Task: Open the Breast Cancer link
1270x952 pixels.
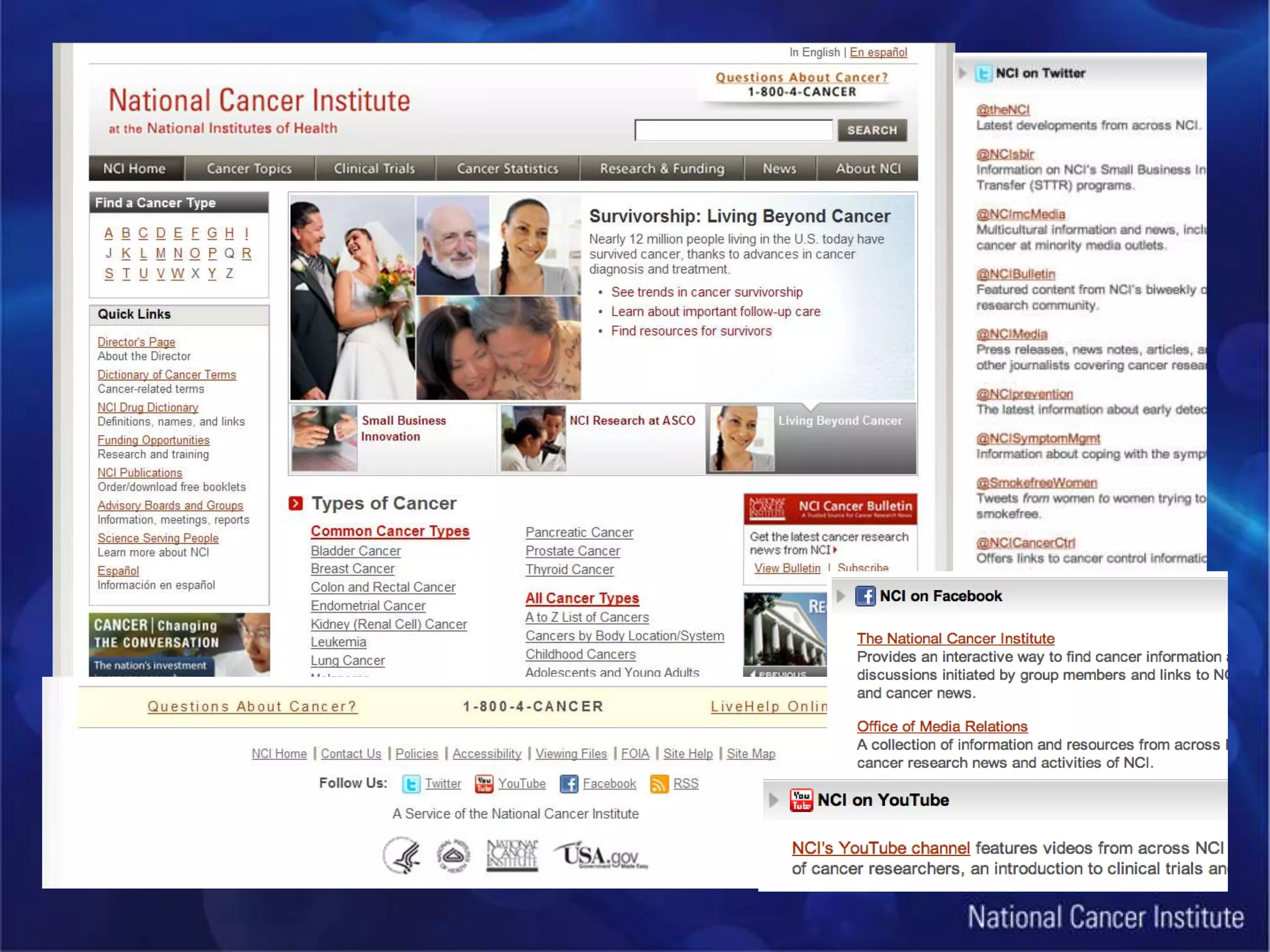Action: click(x=352, y=569)
